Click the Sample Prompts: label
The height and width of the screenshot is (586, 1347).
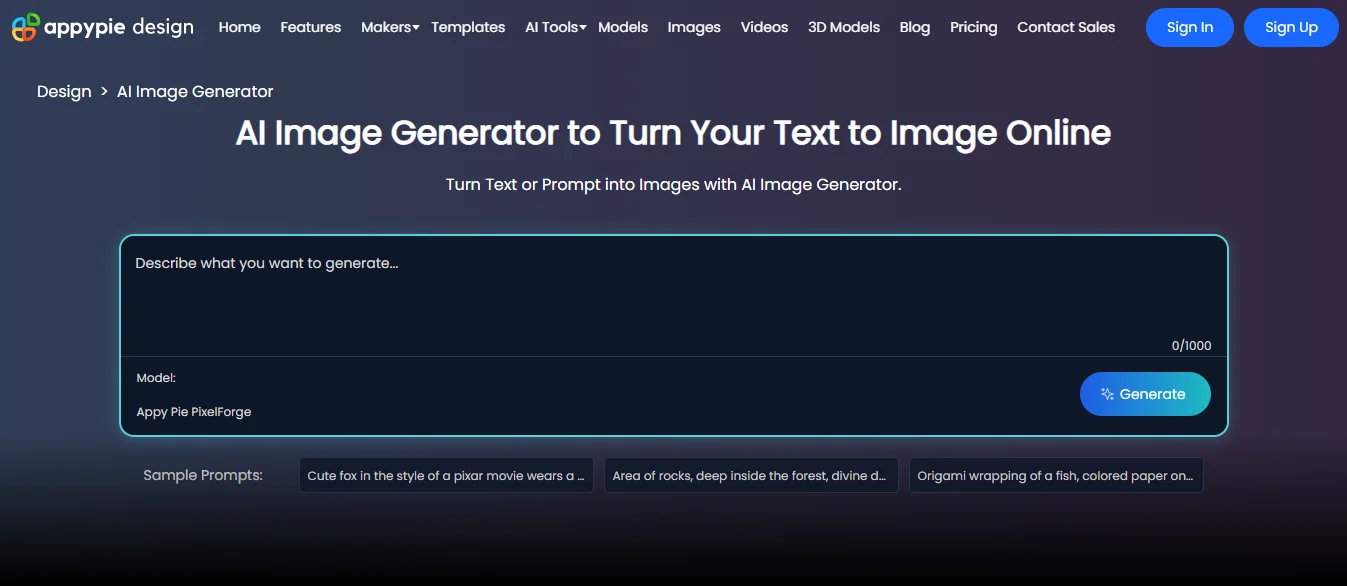(203, 475)
